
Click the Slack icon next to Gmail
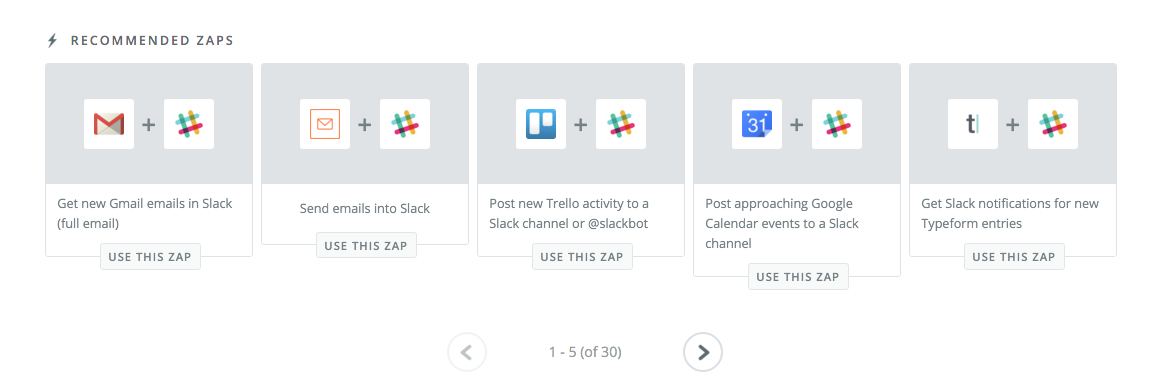189,124
